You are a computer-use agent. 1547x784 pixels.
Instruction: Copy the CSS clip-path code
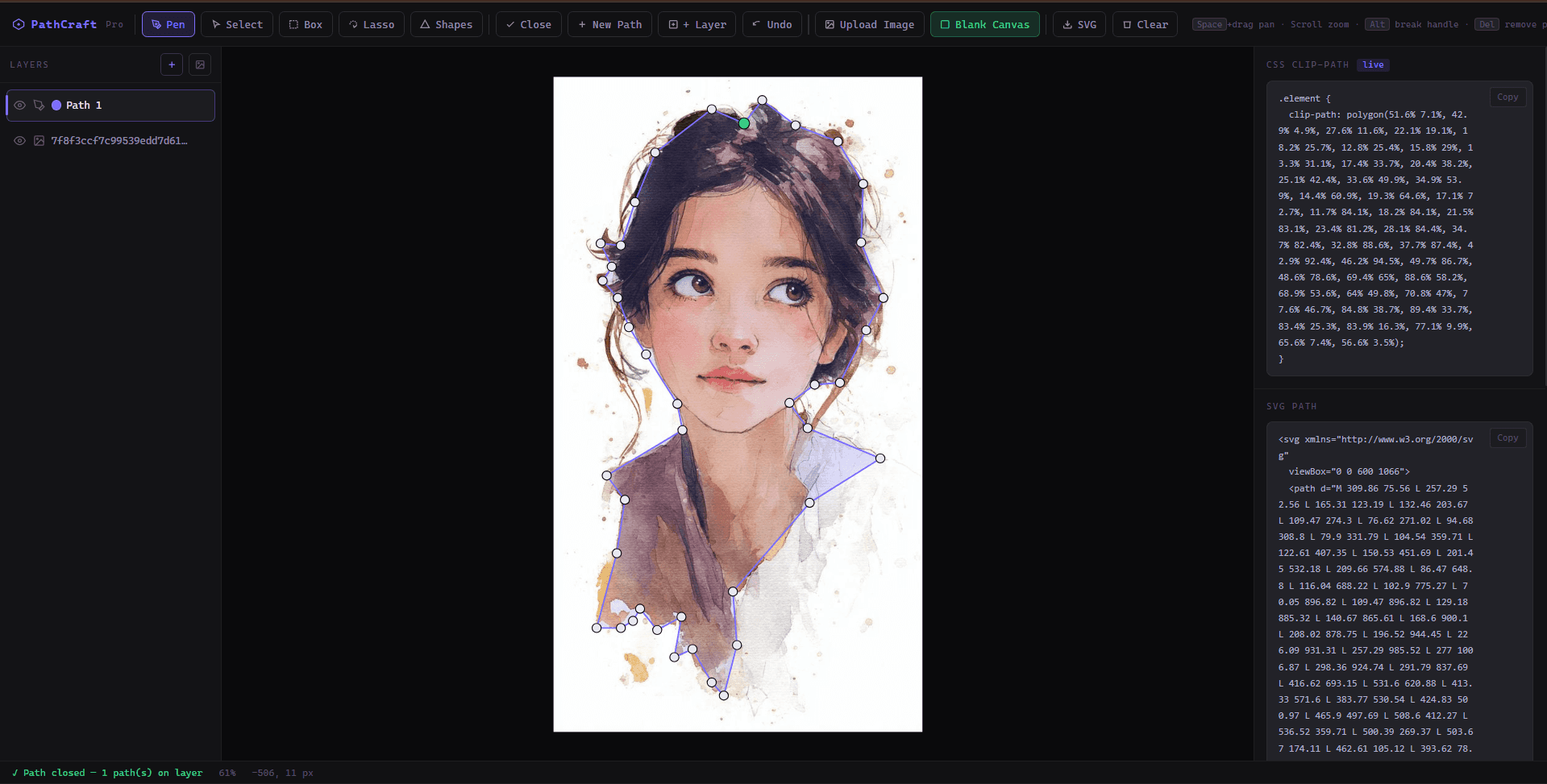coord(1507,97)
